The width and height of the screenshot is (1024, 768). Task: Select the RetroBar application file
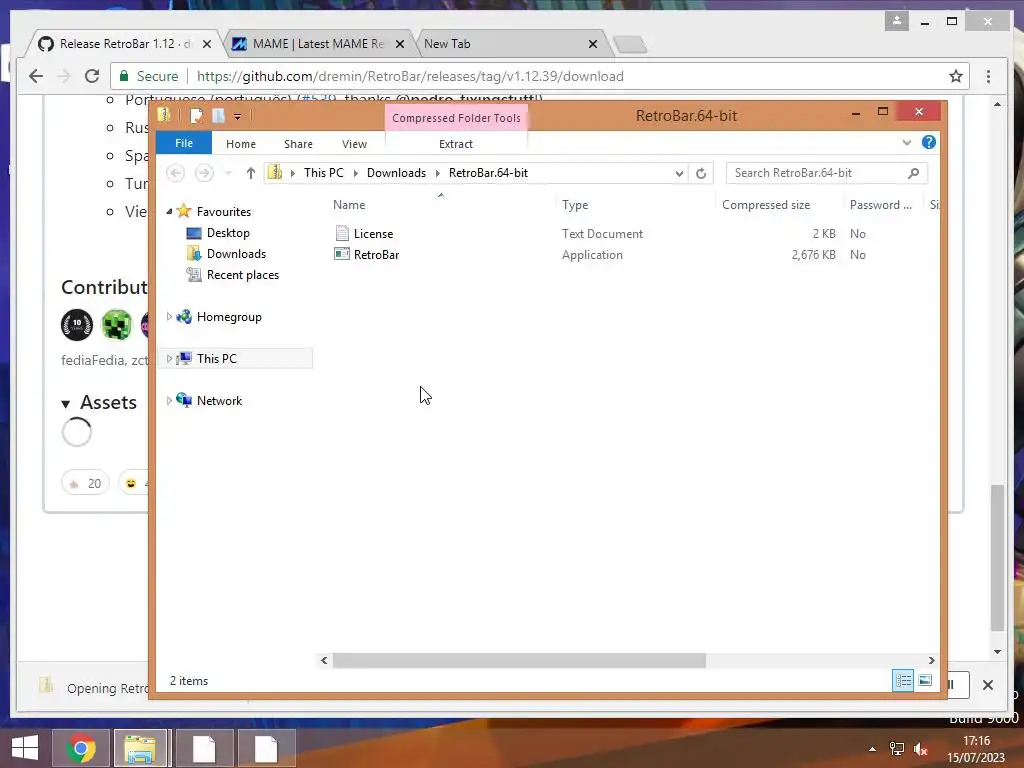coord(376,255)
